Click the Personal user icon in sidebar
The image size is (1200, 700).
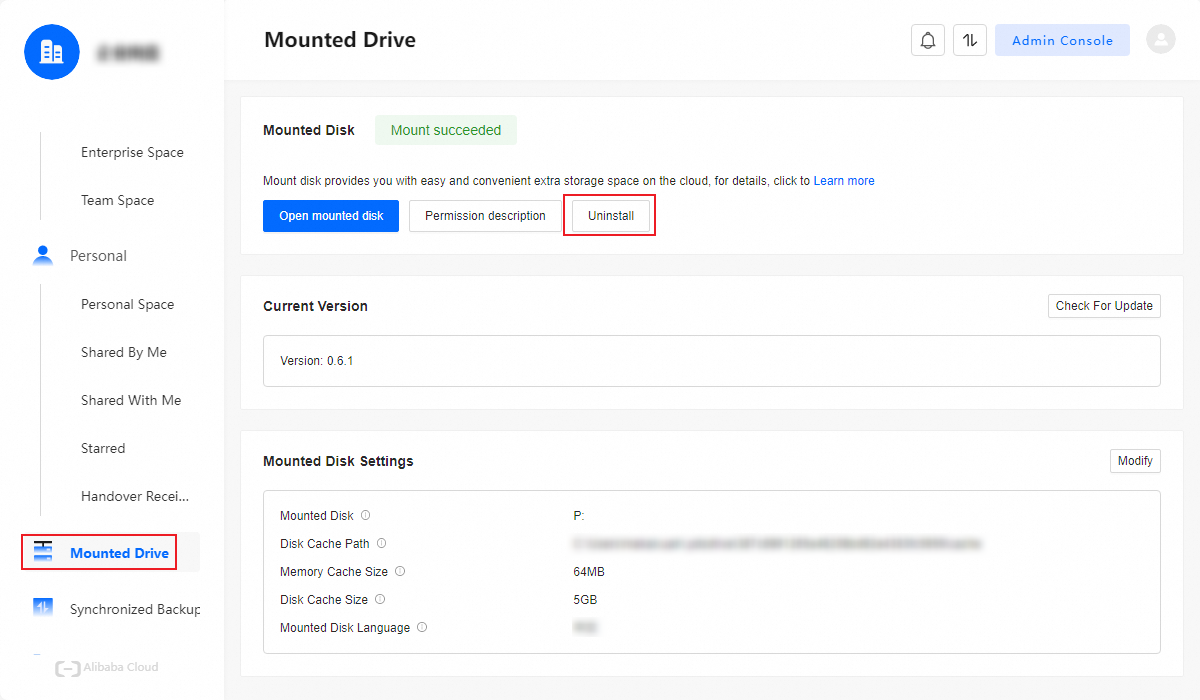[42, 255]
